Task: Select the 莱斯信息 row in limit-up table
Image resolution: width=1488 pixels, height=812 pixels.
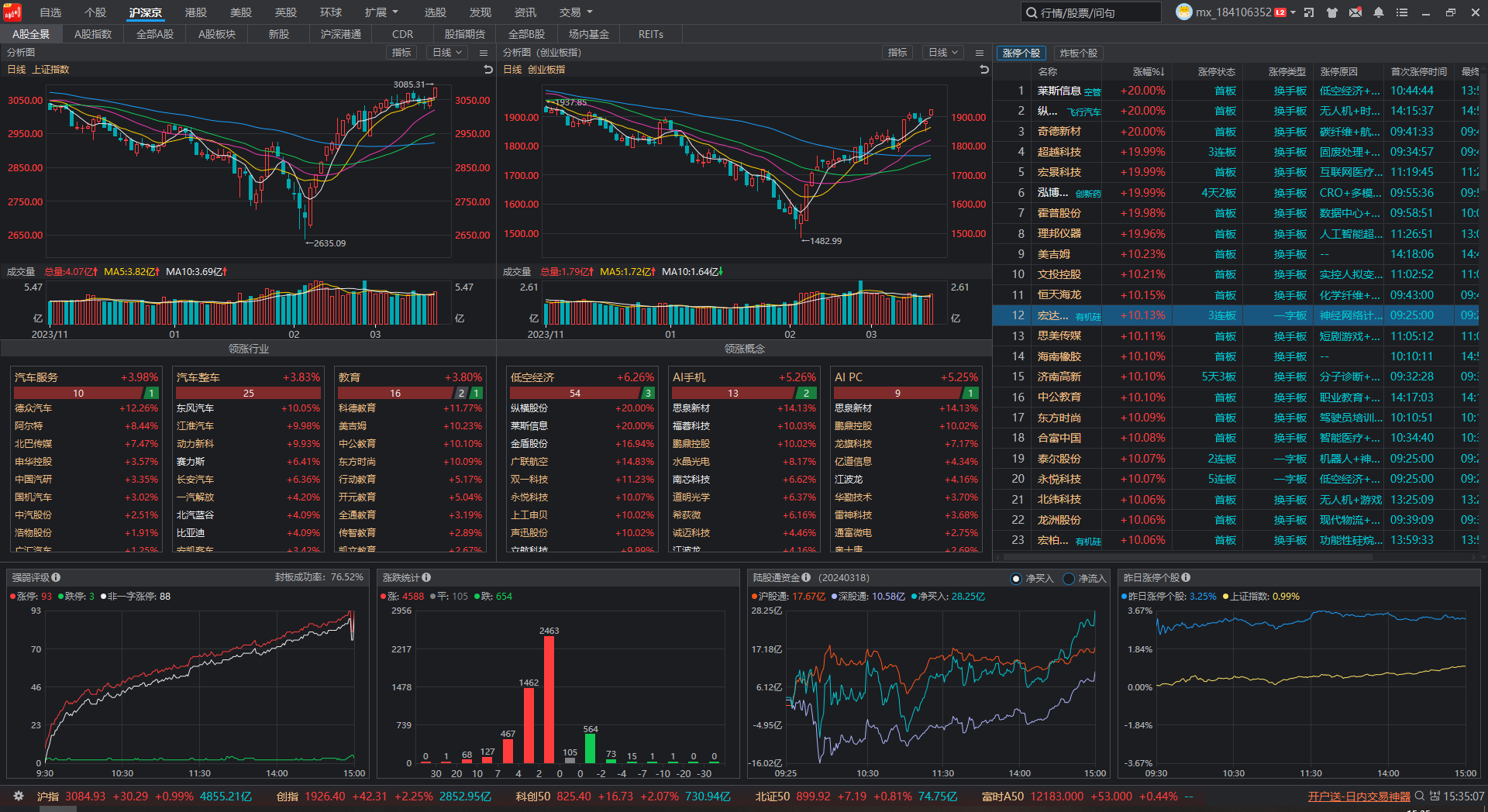Action: click(x=1237, y=91)
